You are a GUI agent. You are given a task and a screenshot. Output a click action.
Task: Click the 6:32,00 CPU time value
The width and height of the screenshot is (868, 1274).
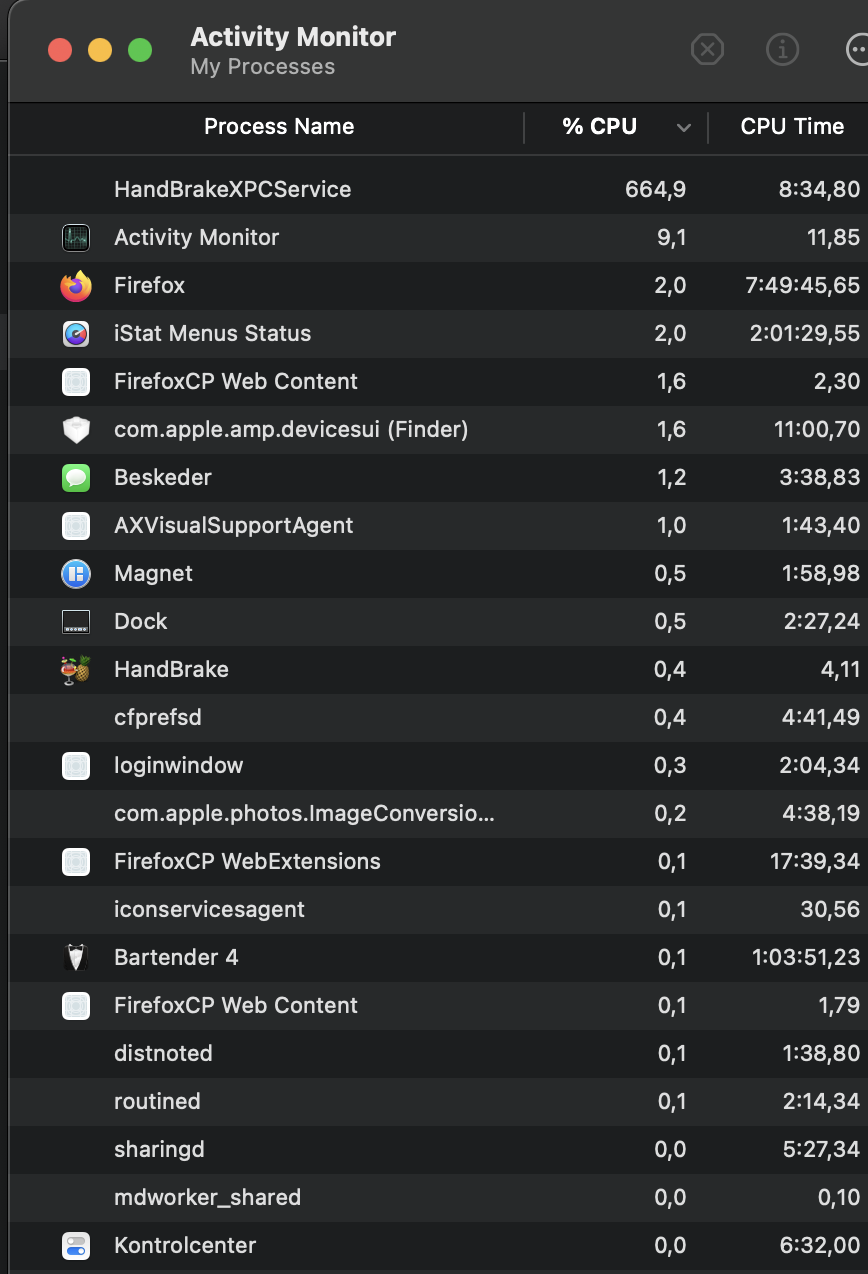820,1245
